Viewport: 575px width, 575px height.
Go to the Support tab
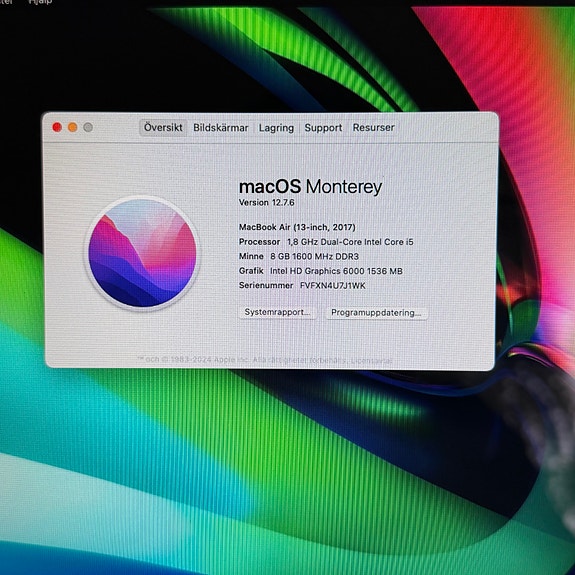tap(323, 128)
